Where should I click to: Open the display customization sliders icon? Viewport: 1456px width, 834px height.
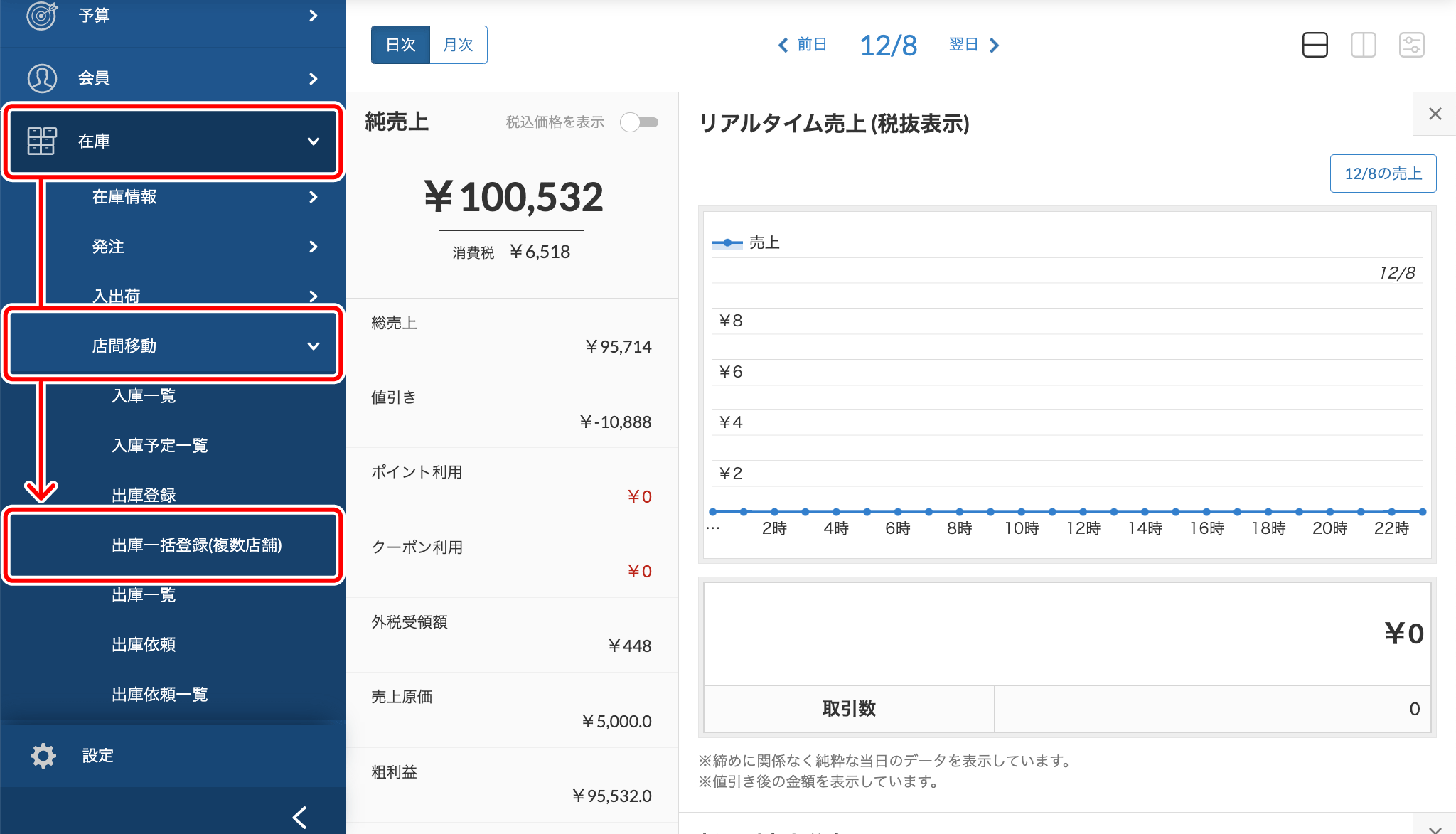[x=1411, y=45]
